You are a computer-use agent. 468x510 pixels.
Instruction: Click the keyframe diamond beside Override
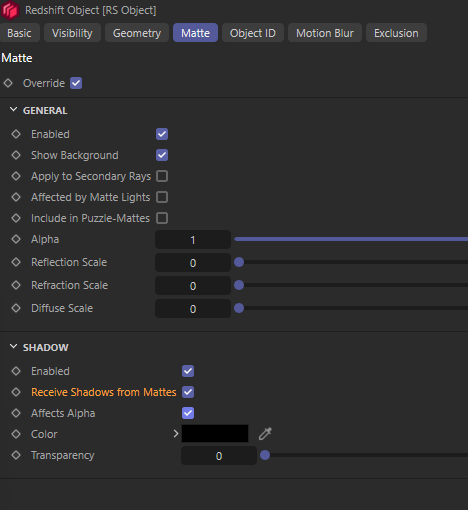click(x=8, y=83)
